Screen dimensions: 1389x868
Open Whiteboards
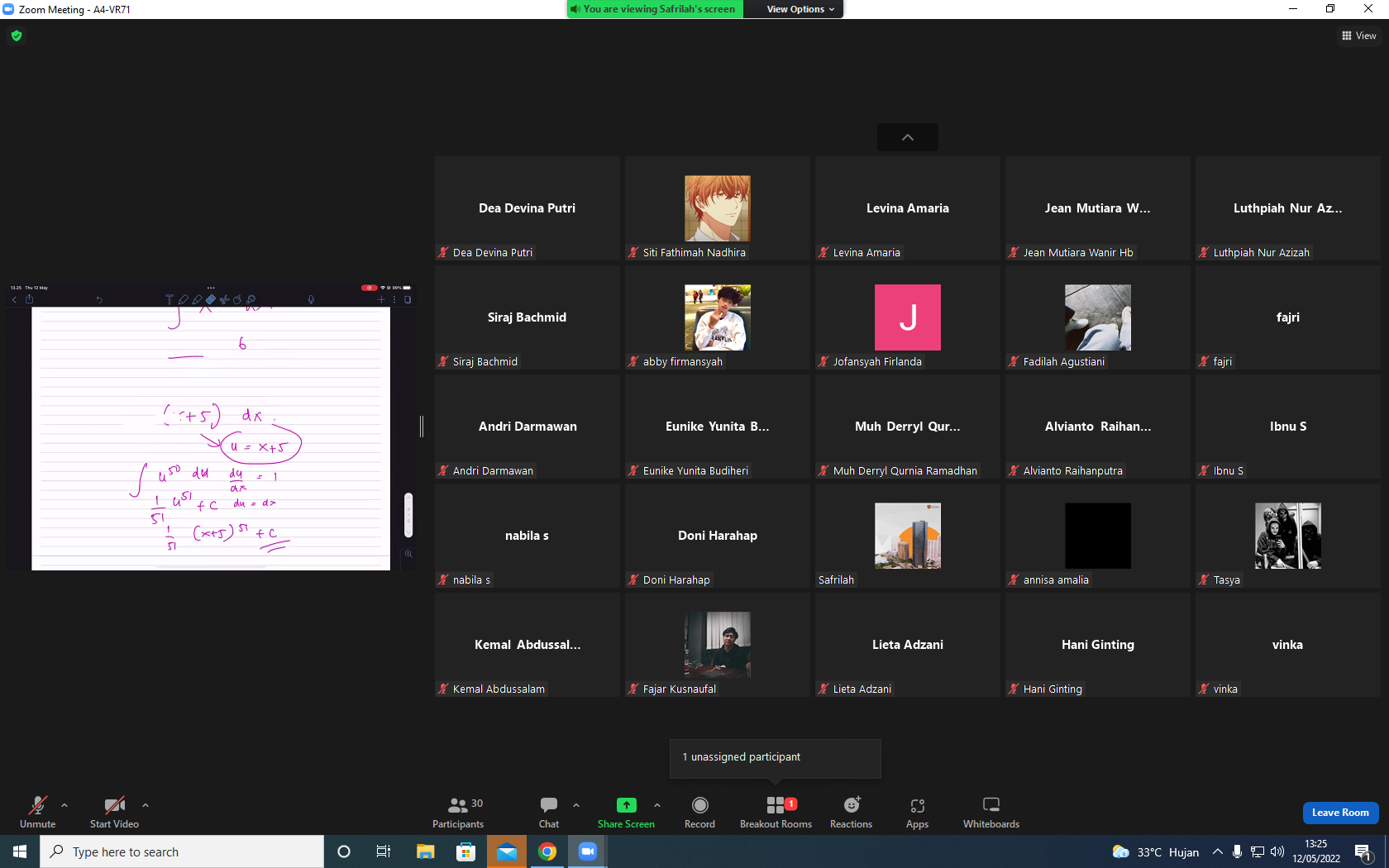990,813
